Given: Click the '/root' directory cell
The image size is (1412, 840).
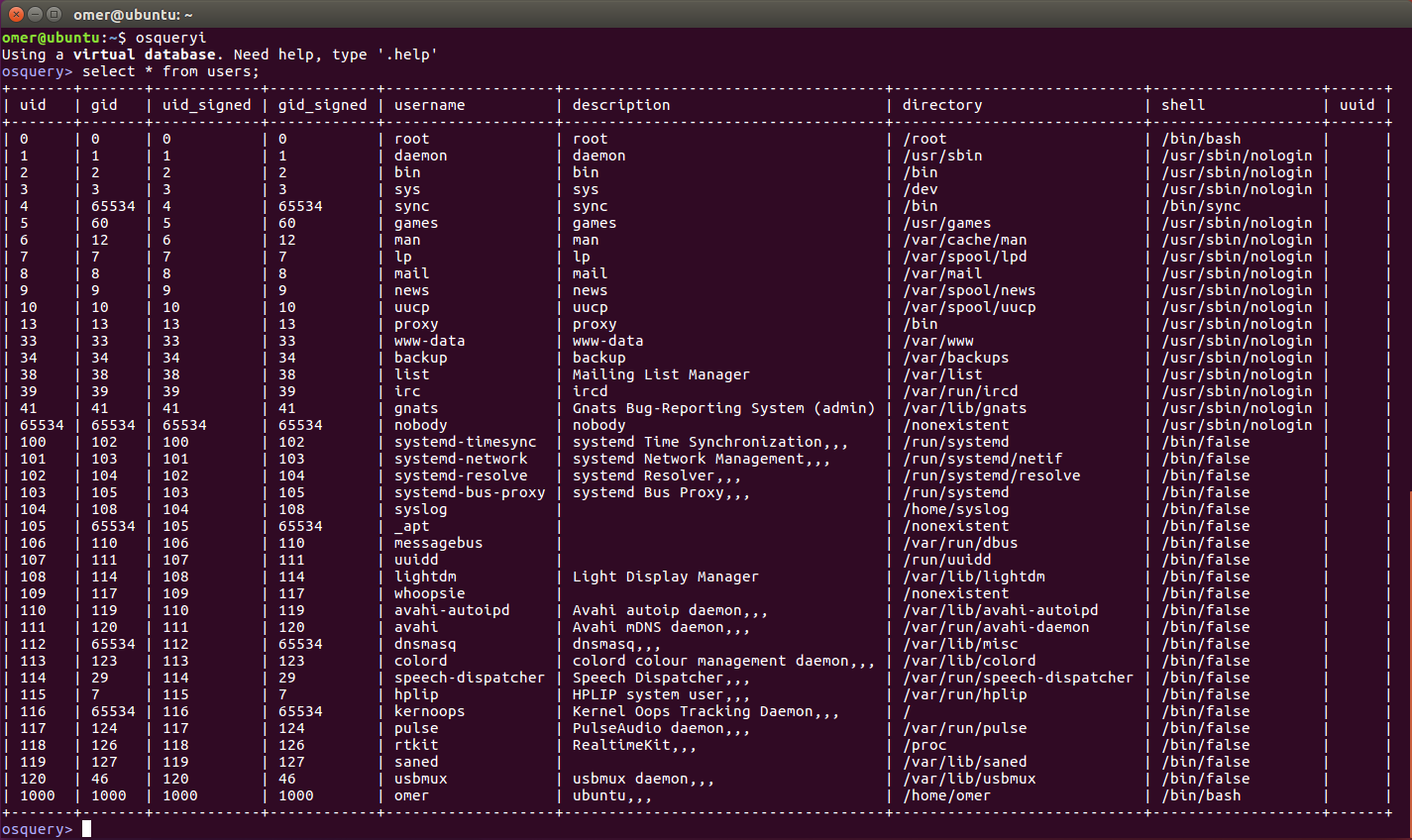Looking at the screenshot, I should click(x=924, y=139).
